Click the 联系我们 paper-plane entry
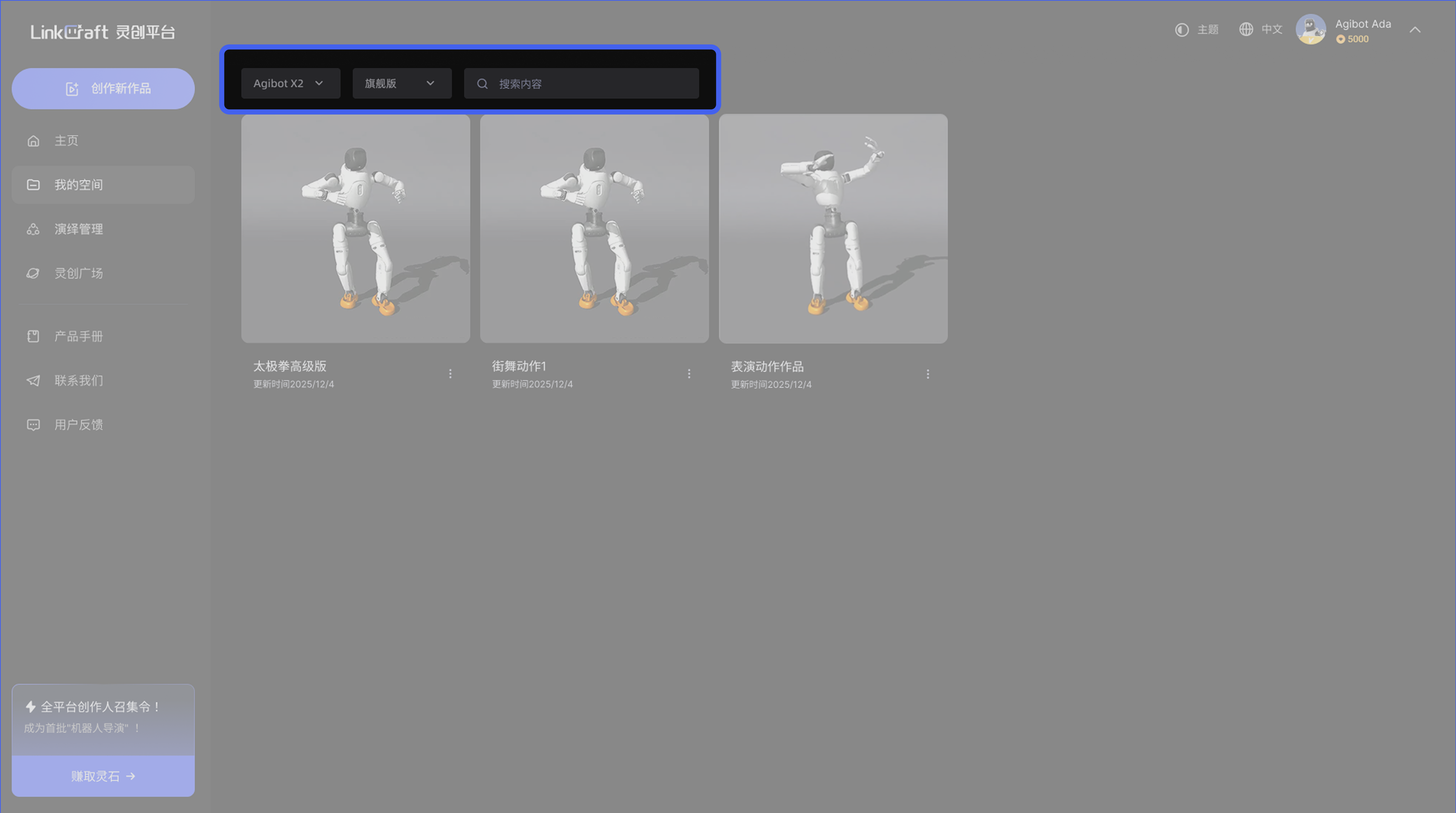This screenshot has height=813, width=1456. 79,380
